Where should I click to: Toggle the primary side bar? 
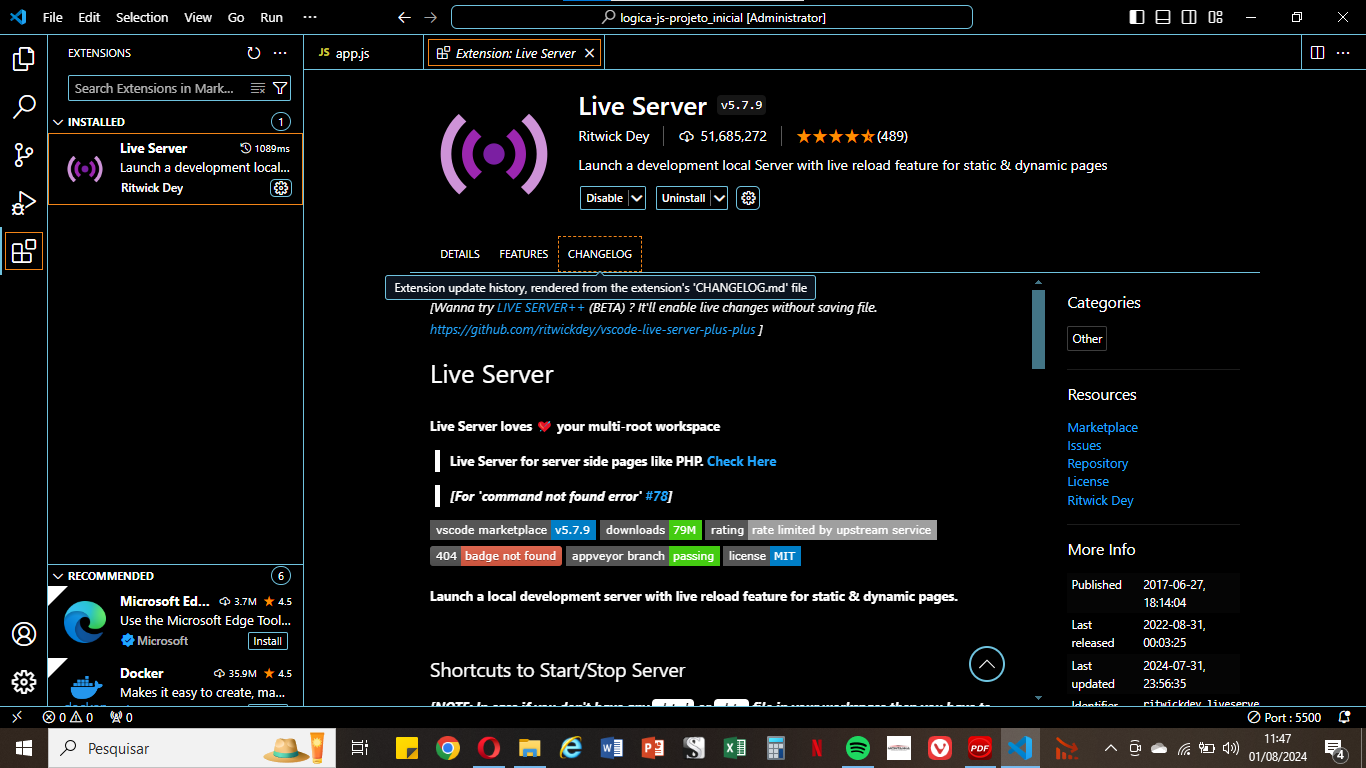tap(1137, 17)
